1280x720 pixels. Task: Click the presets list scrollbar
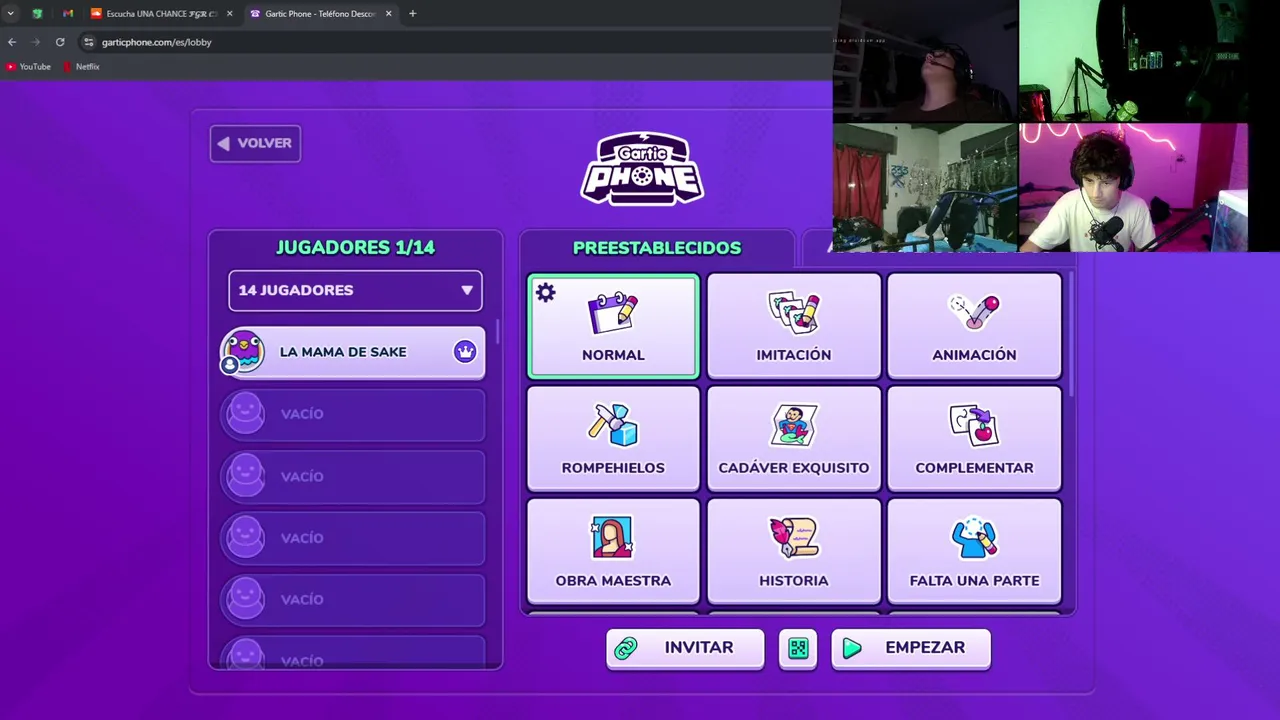(1070, 335)
